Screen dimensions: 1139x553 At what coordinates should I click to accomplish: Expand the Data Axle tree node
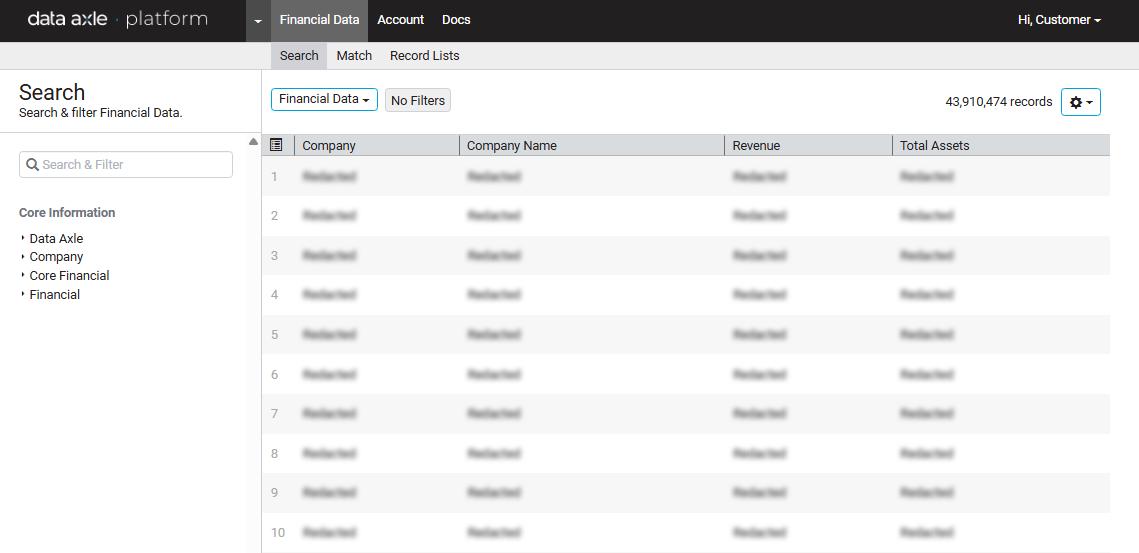click(x=56, y=239)
